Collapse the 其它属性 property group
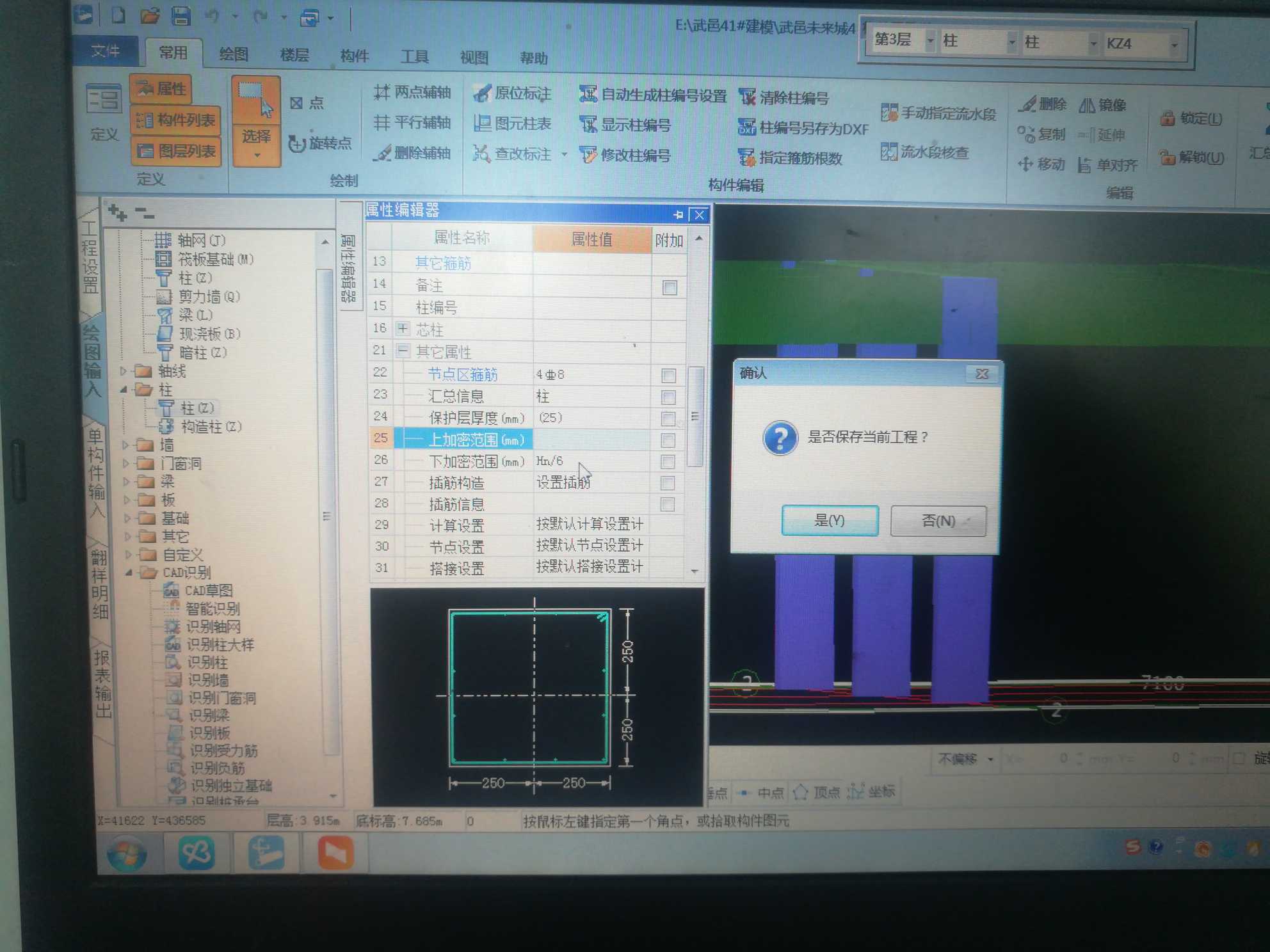The height and width of the screenshot is (952, 1270). point(403,351)
